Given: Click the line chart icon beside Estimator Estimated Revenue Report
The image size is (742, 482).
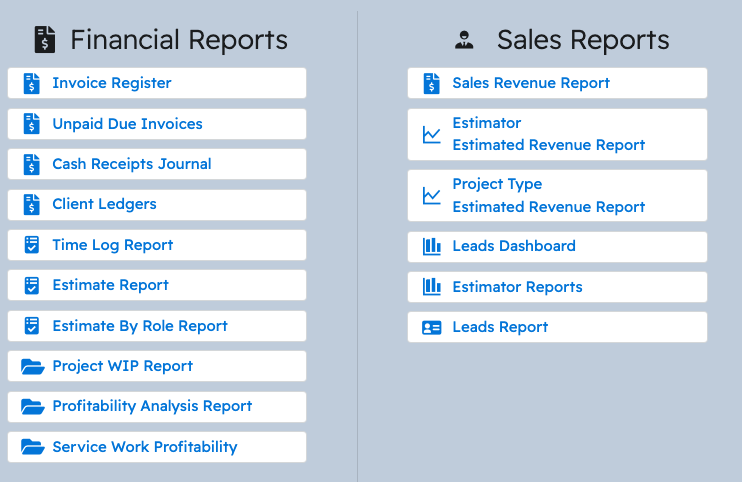Looking at the screenshot, I should point(432,135).
